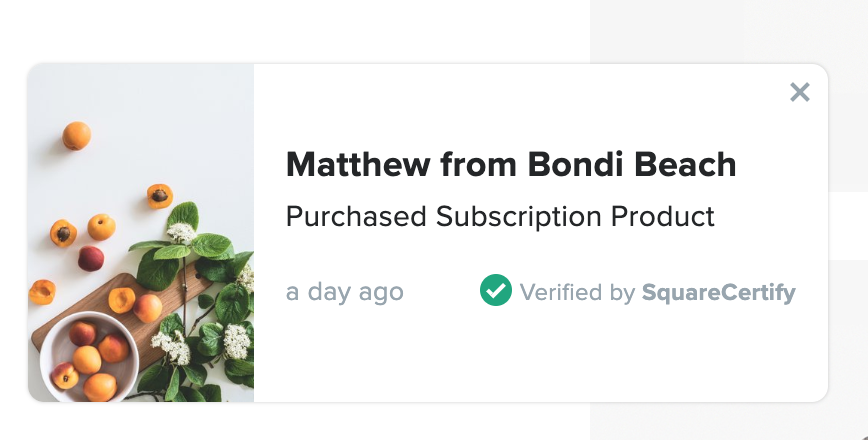Click the halved apricot showing its pit

point(160,195)
